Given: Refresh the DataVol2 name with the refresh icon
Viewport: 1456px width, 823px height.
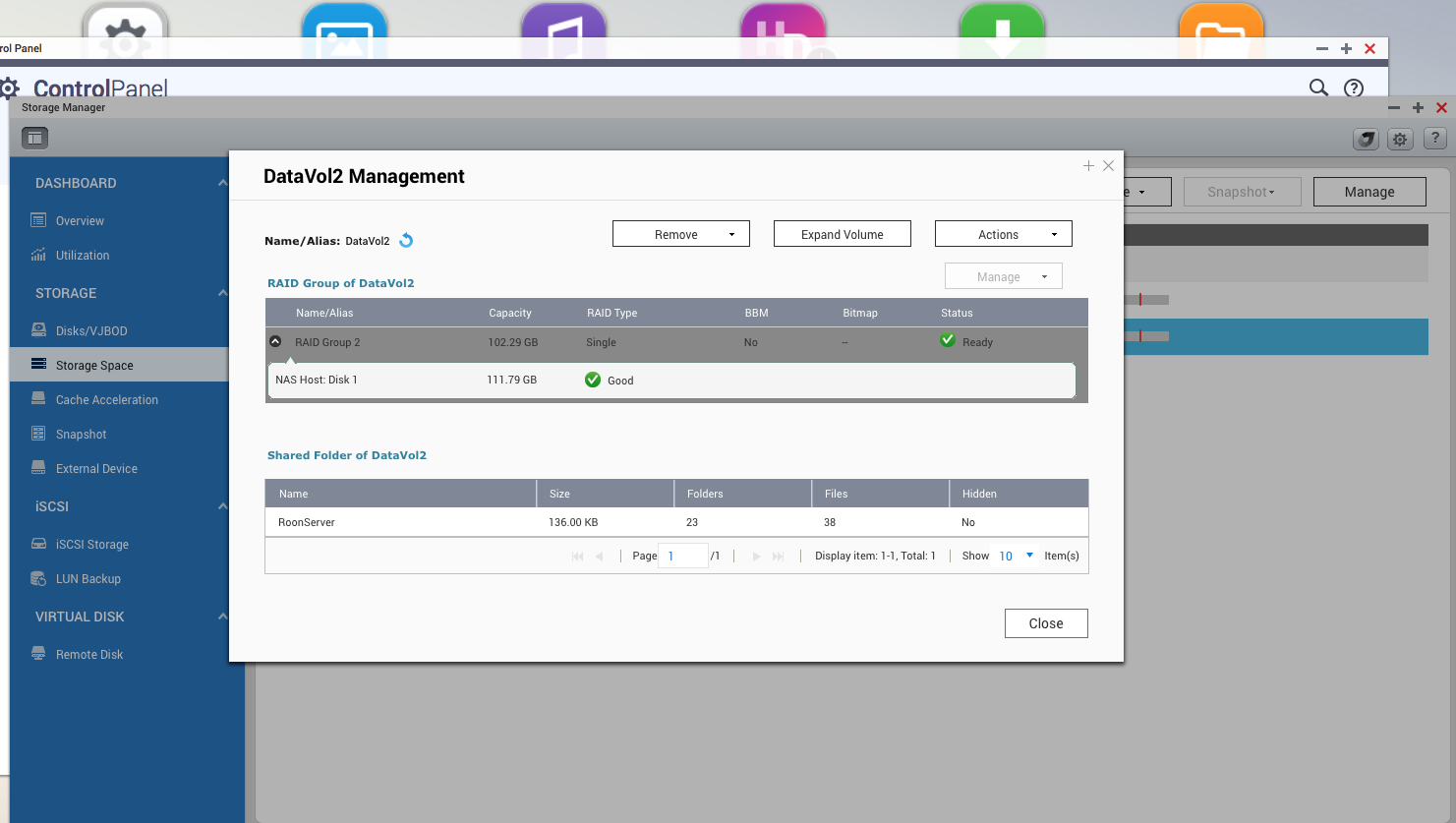Looking at the screenshot, I should pyautogui.click(x=406, y=239).
